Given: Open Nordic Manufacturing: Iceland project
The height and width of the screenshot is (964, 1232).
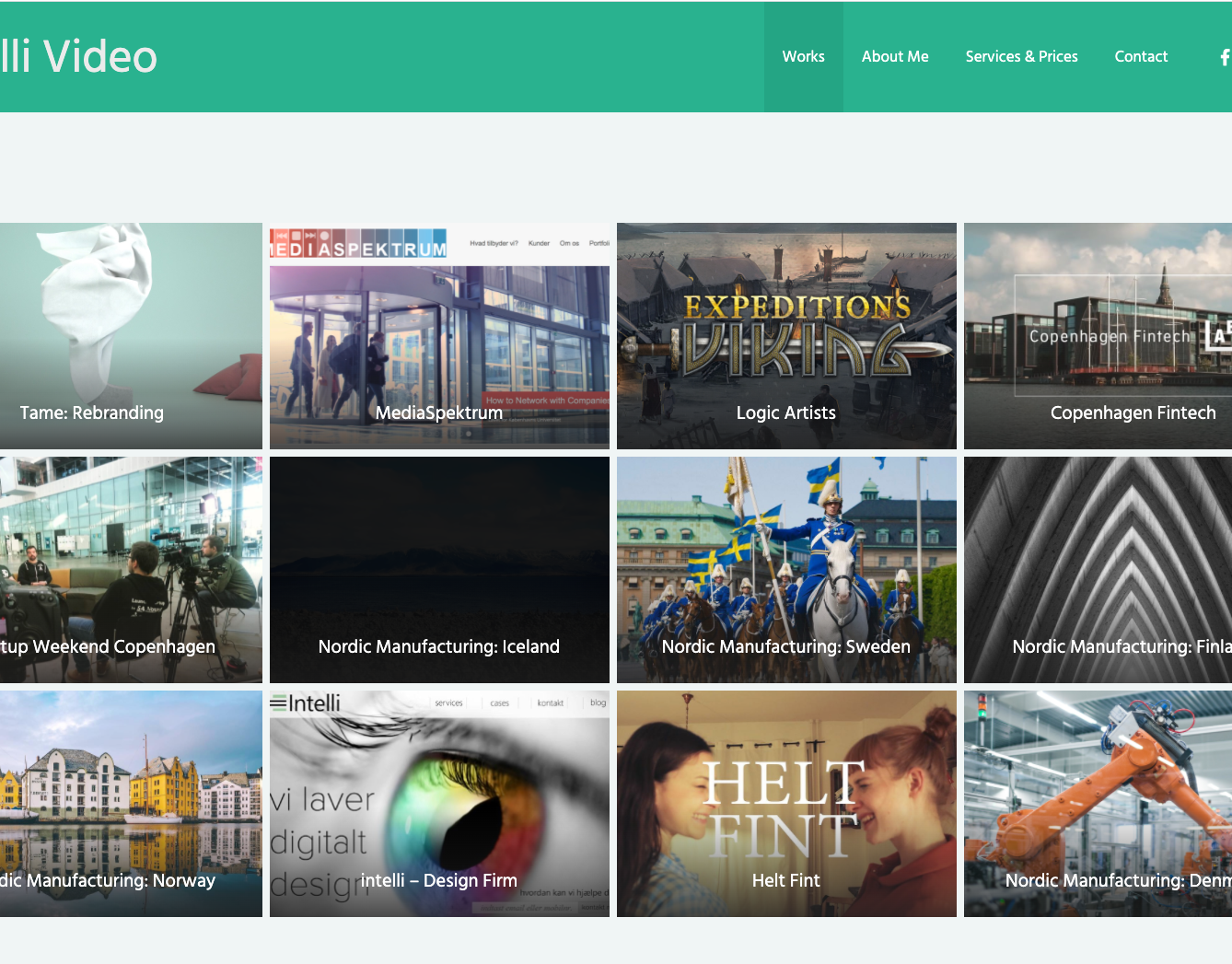Looking at the screenshot, I should [x=439, y=570].
